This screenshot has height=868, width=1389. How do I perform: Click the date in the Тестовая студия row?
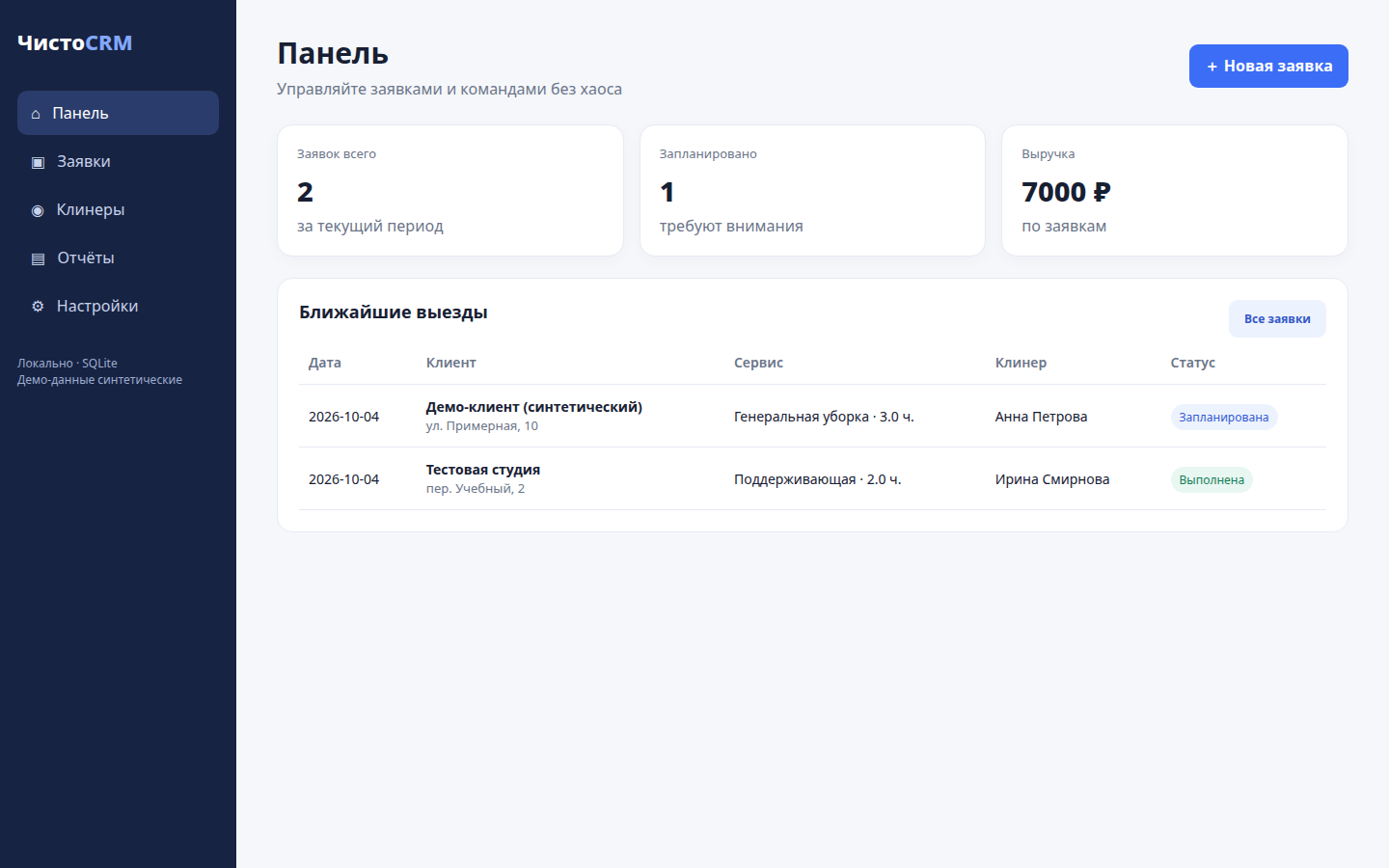pos(344,479)
